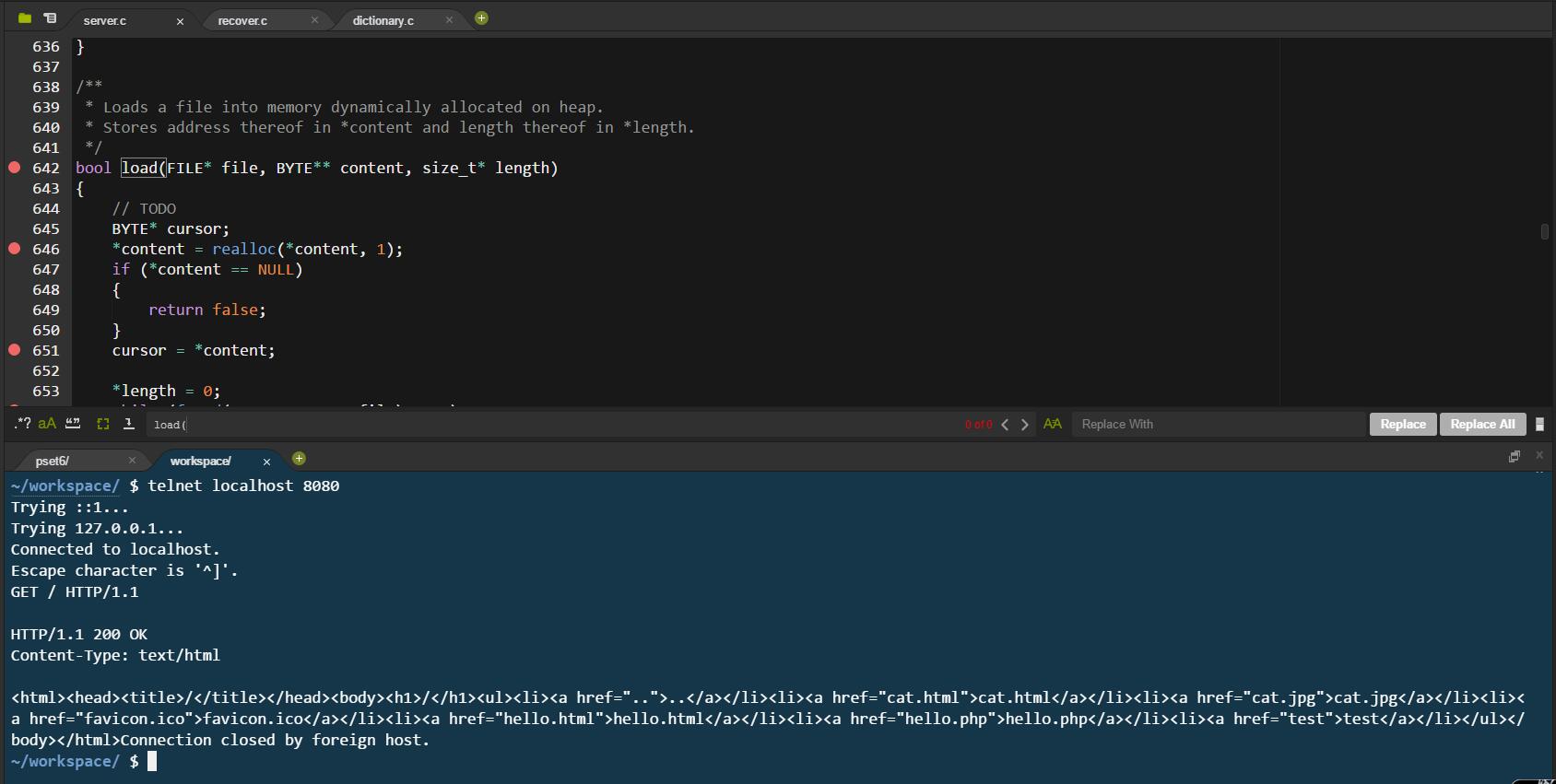Toggle whole words search option
Viewport: 1556px width, 784px height.
tap(73, 424)
